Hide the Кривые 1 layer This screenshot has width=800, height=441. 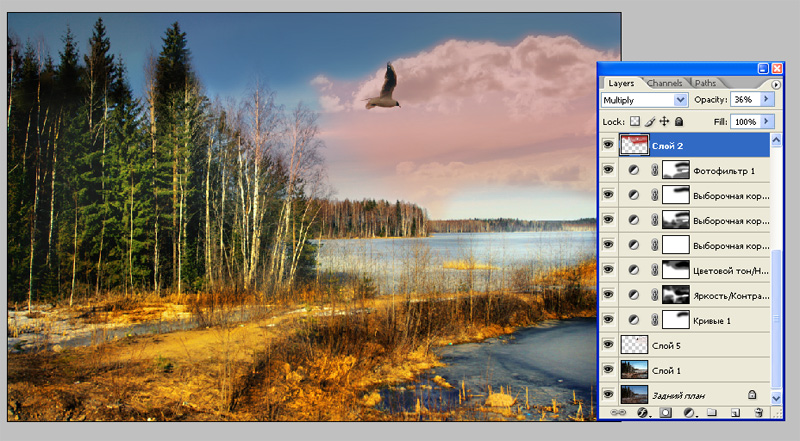(608, 320)
